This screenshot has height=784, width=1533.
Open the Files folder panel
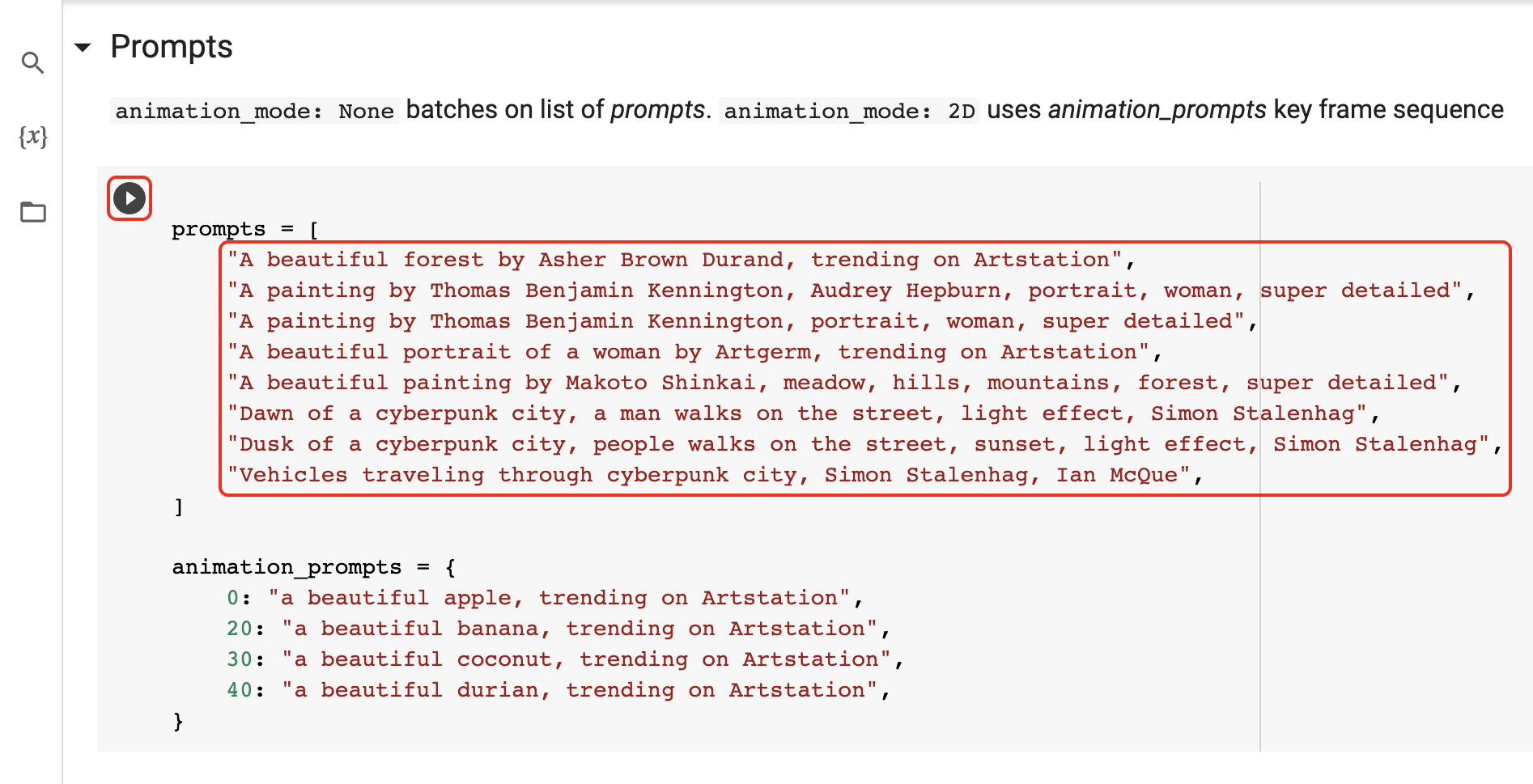coord(33,212)
